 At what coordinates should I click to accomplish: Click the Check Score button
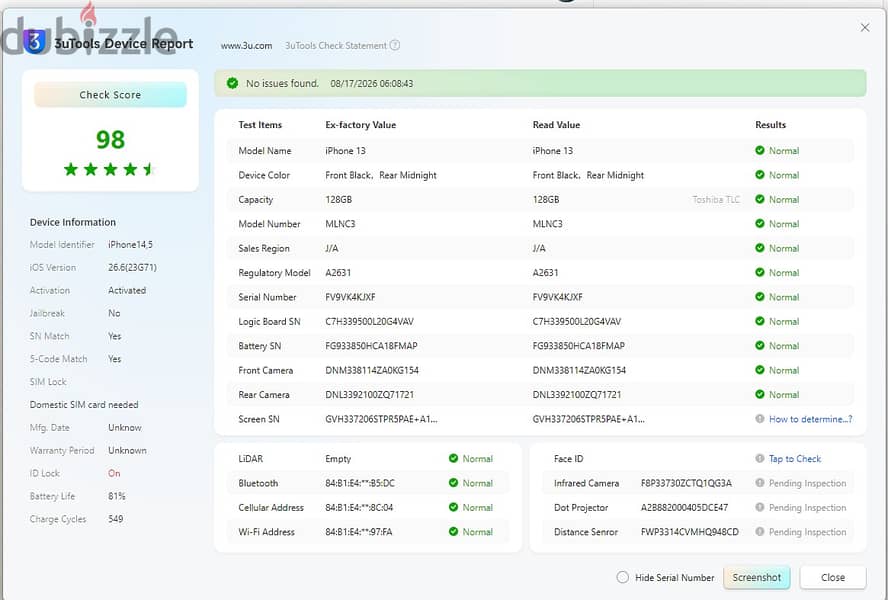pos(110,95)
